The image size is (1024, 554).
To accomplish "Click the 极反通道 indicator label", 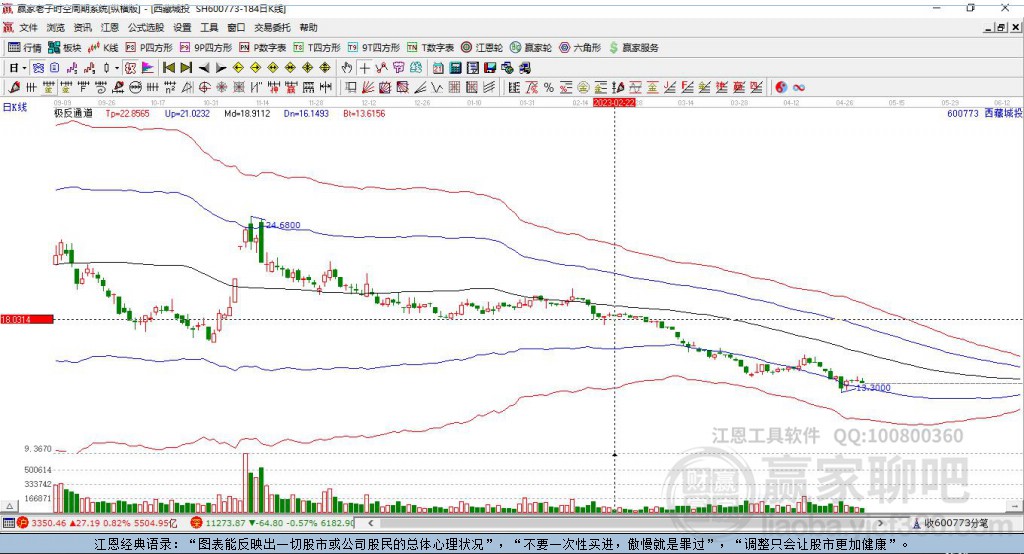I will (x=73, y=114).
